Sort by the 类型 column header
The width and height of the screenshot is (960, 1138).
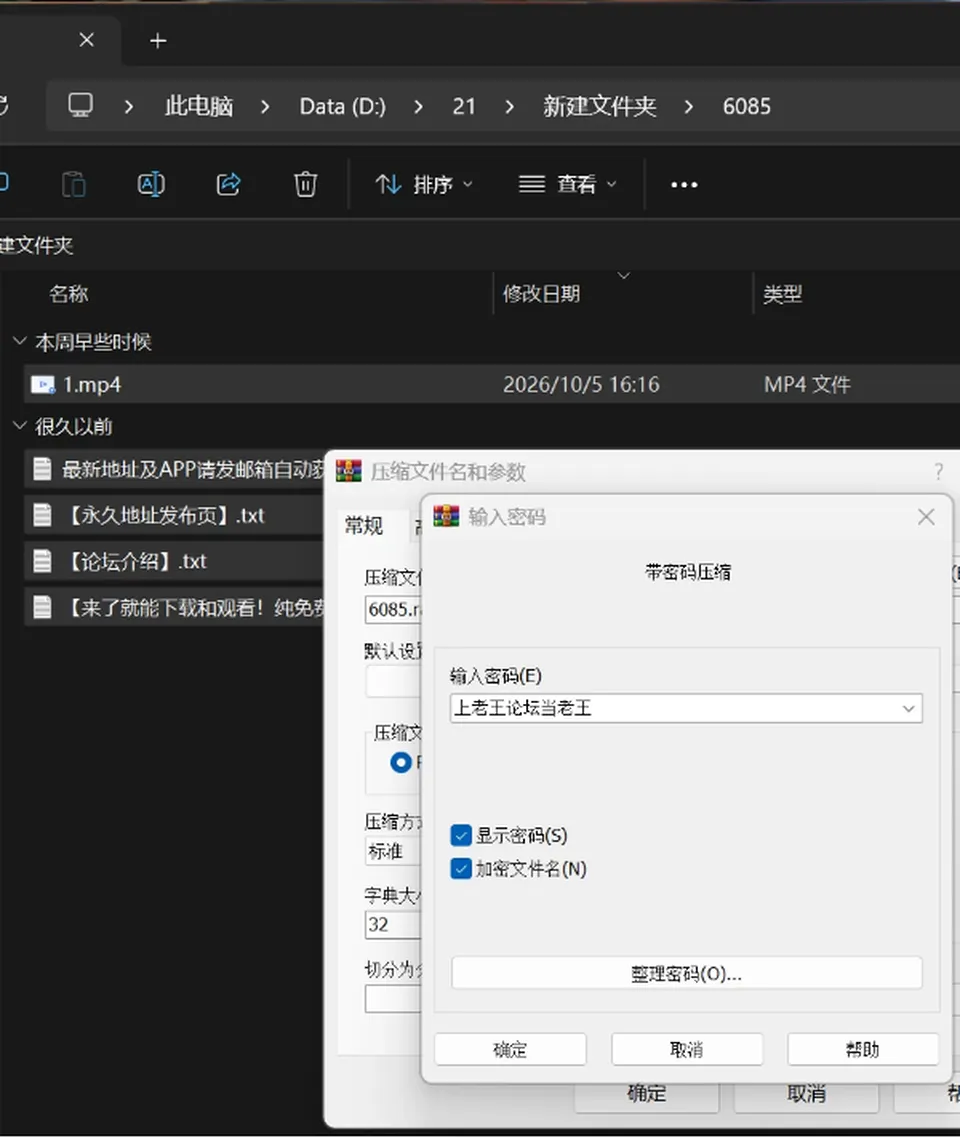(782, 294)
